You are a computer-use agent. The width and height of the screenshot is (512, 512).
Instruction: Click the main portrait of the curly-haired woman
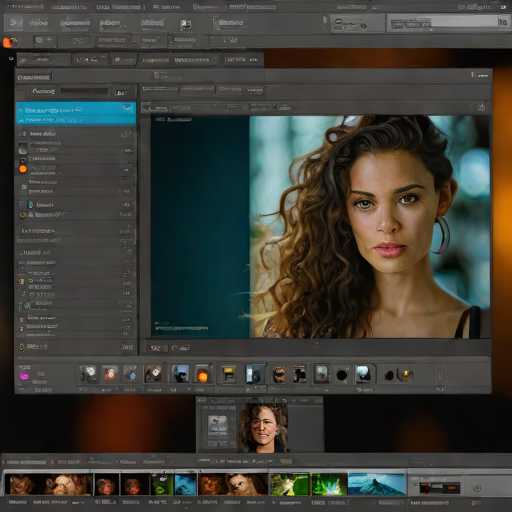coord(370,227)
